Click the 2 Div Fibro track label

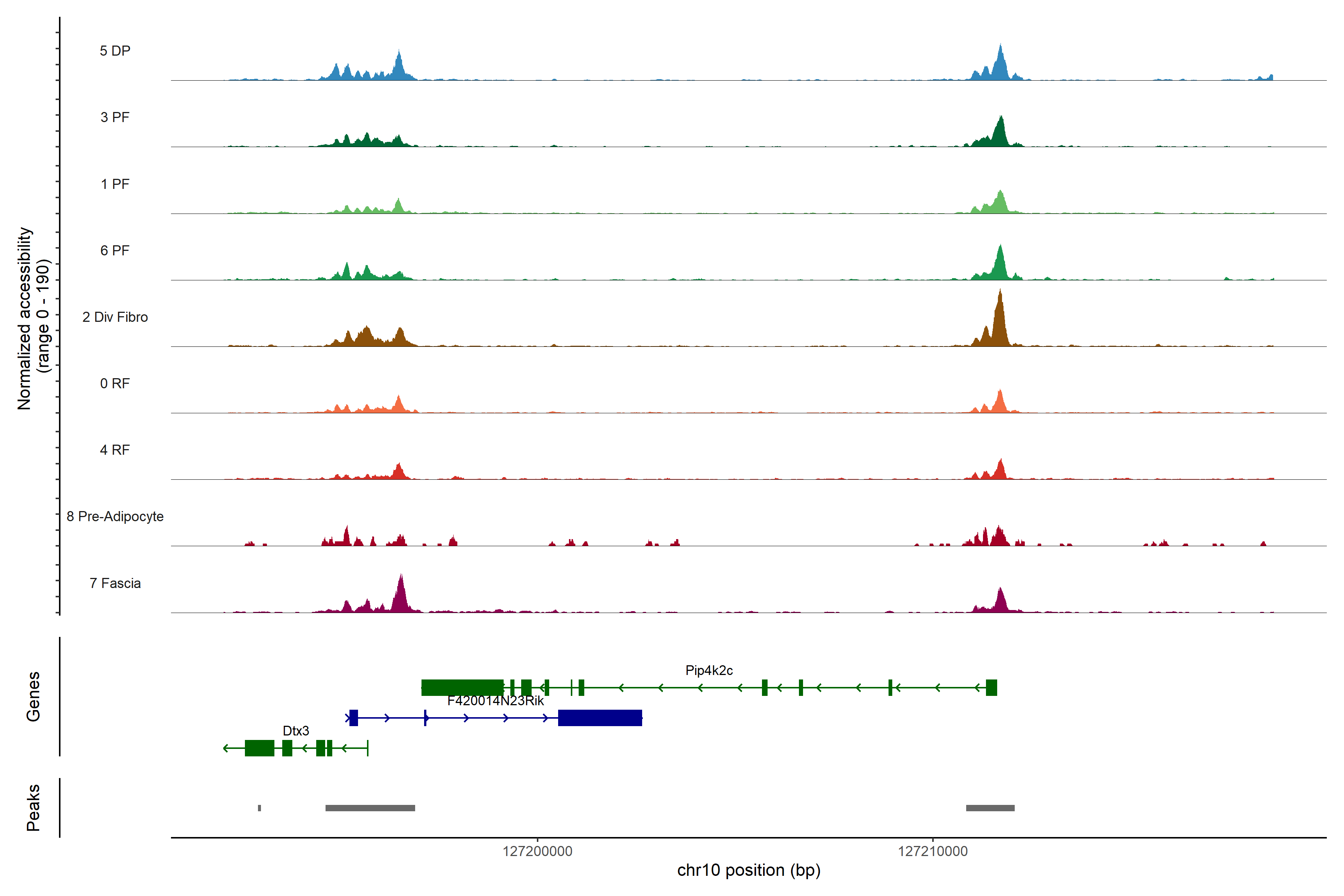pos(115,317)
